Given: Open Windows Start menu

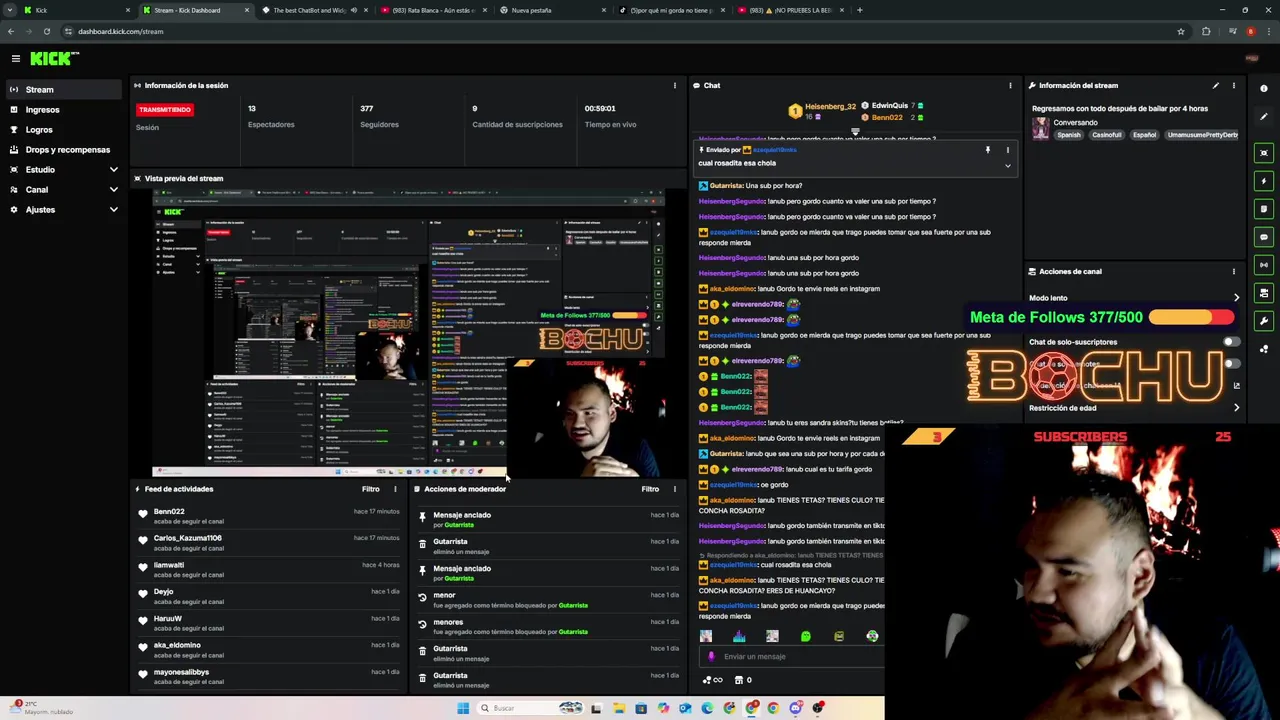Looking at the screenshot, I should tap(462, 708).
